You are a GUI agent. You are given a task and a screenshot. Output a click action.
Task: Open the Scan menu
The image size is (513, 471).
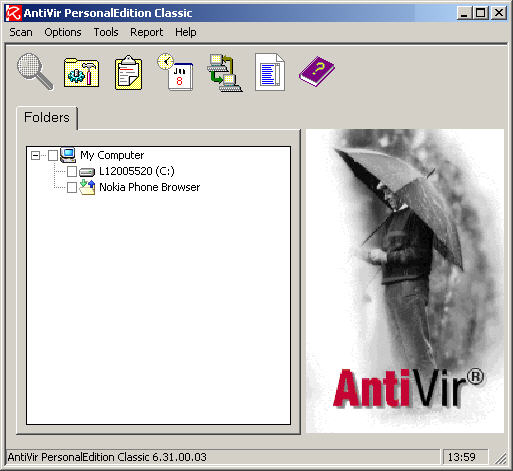pyautogui.click(x=21, y=32)
